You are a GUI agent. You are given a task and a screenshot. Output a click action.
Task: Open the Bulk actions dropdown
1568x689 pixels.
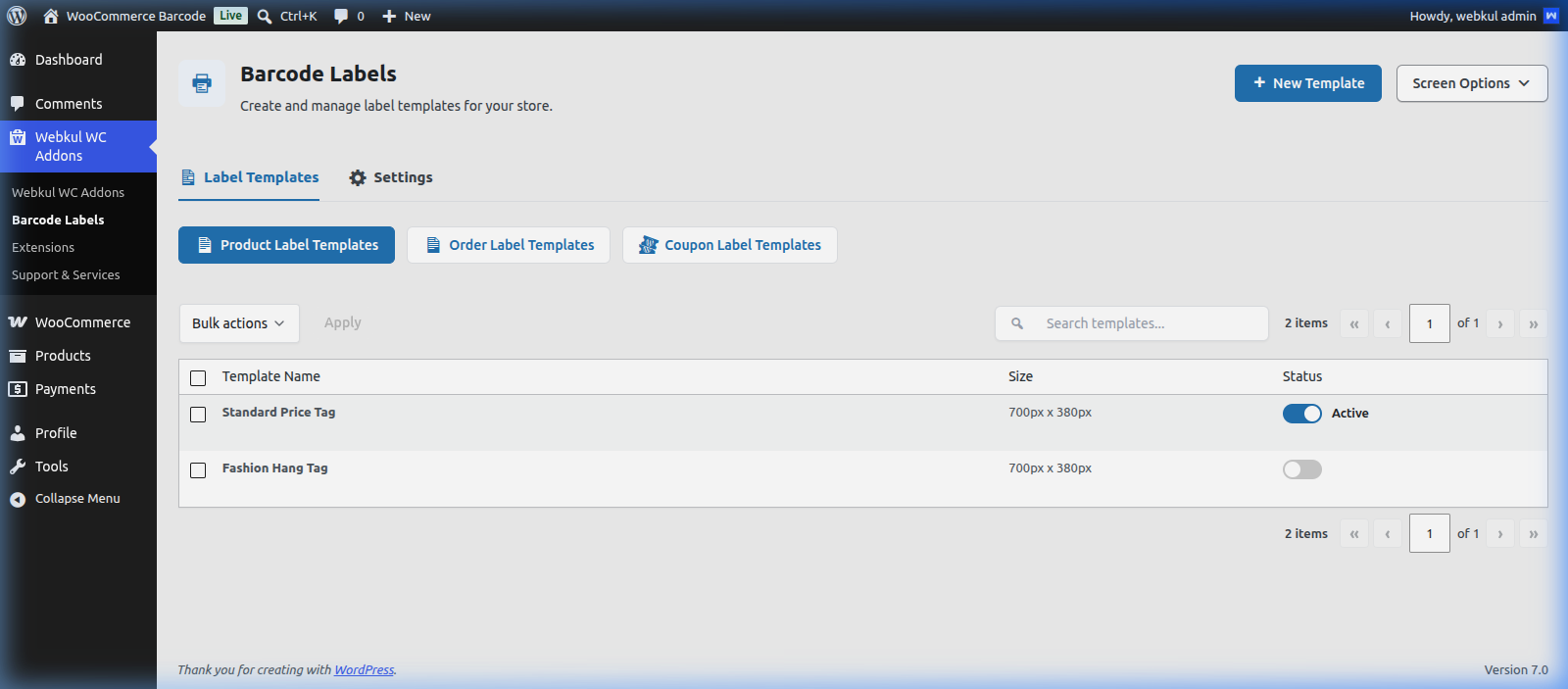tap(239, 323)
